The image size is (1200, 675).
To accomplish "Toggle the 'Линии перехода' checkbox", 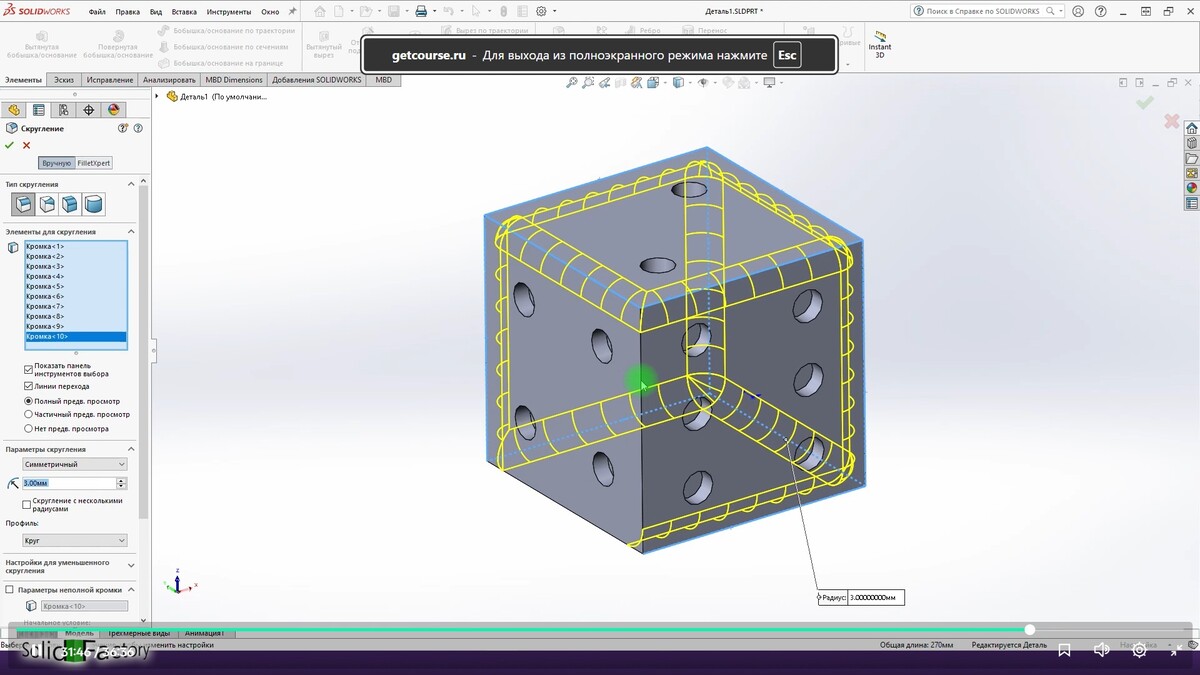I will click(x=28, y=386).
